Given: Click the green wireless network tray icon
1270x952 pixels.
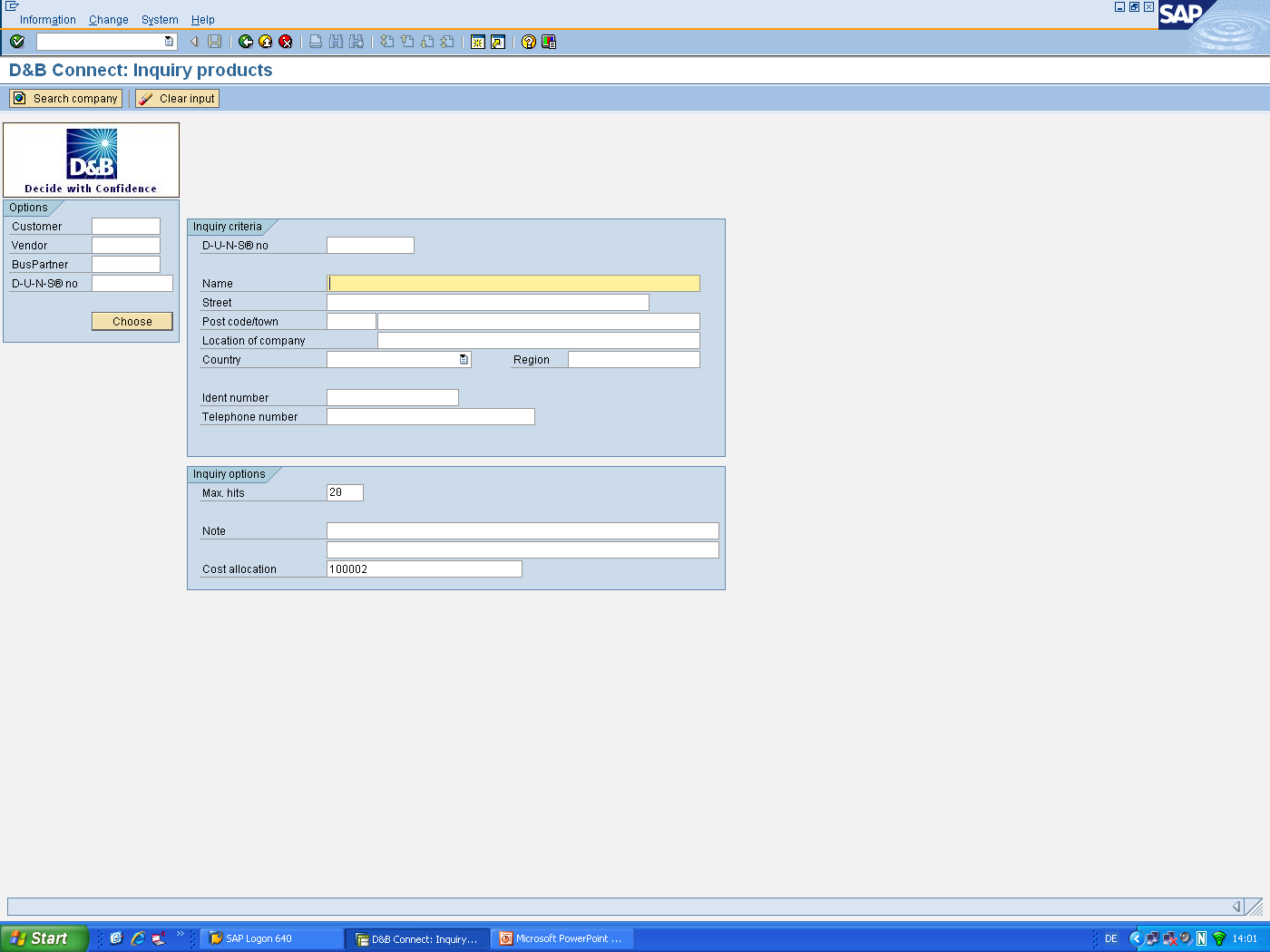Looking at the screenshot, I should pos(1219,939).
